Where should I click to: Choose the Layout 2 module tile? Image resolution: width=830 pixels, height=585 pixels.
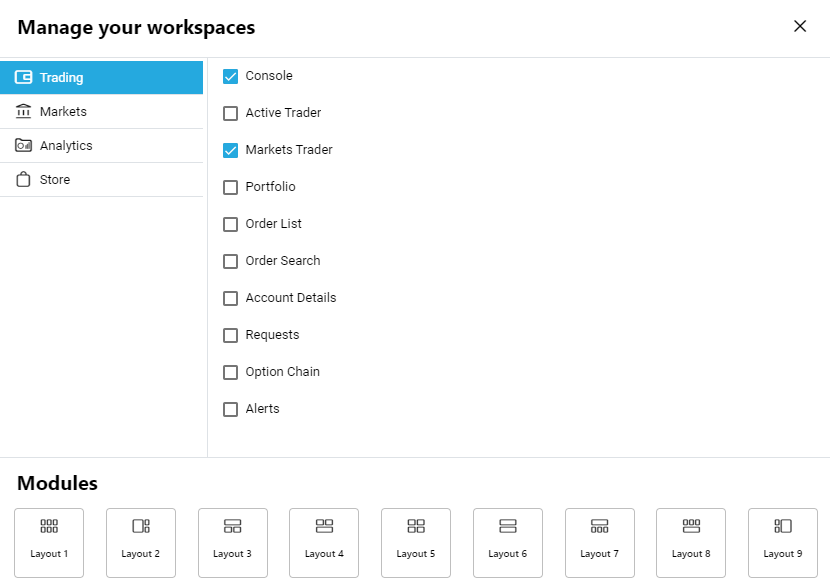tap(141, 542)
